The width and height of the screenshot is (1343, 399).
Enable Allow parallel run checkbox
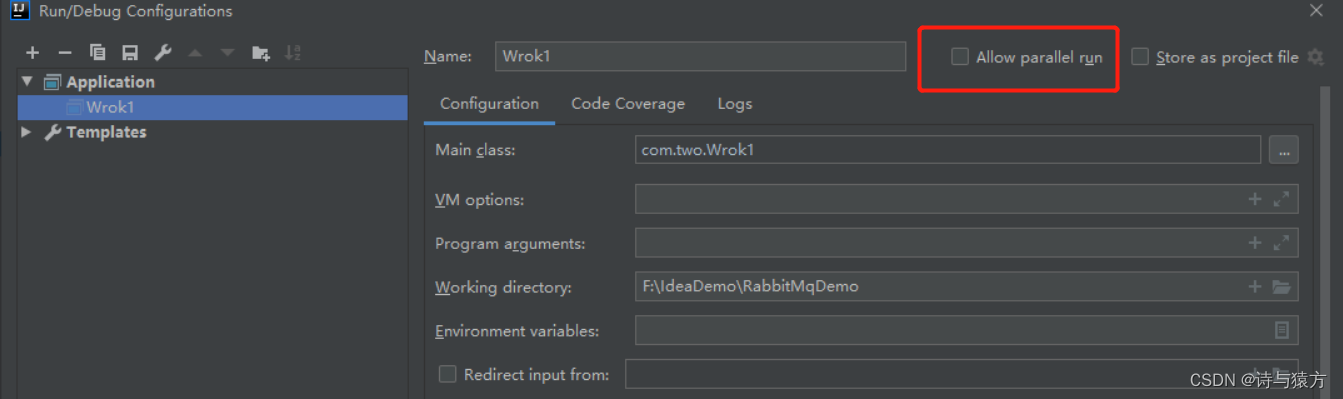(960, 57)
